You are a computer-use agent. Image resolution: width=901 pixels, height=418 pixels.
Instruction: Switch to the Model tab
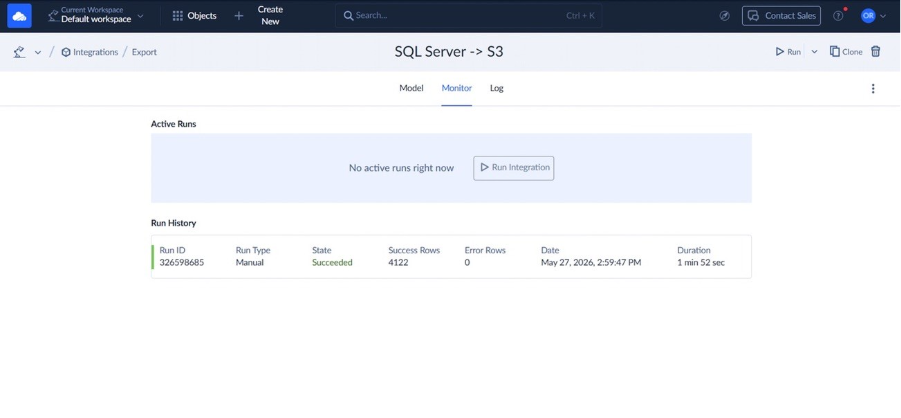coord(411,88)
